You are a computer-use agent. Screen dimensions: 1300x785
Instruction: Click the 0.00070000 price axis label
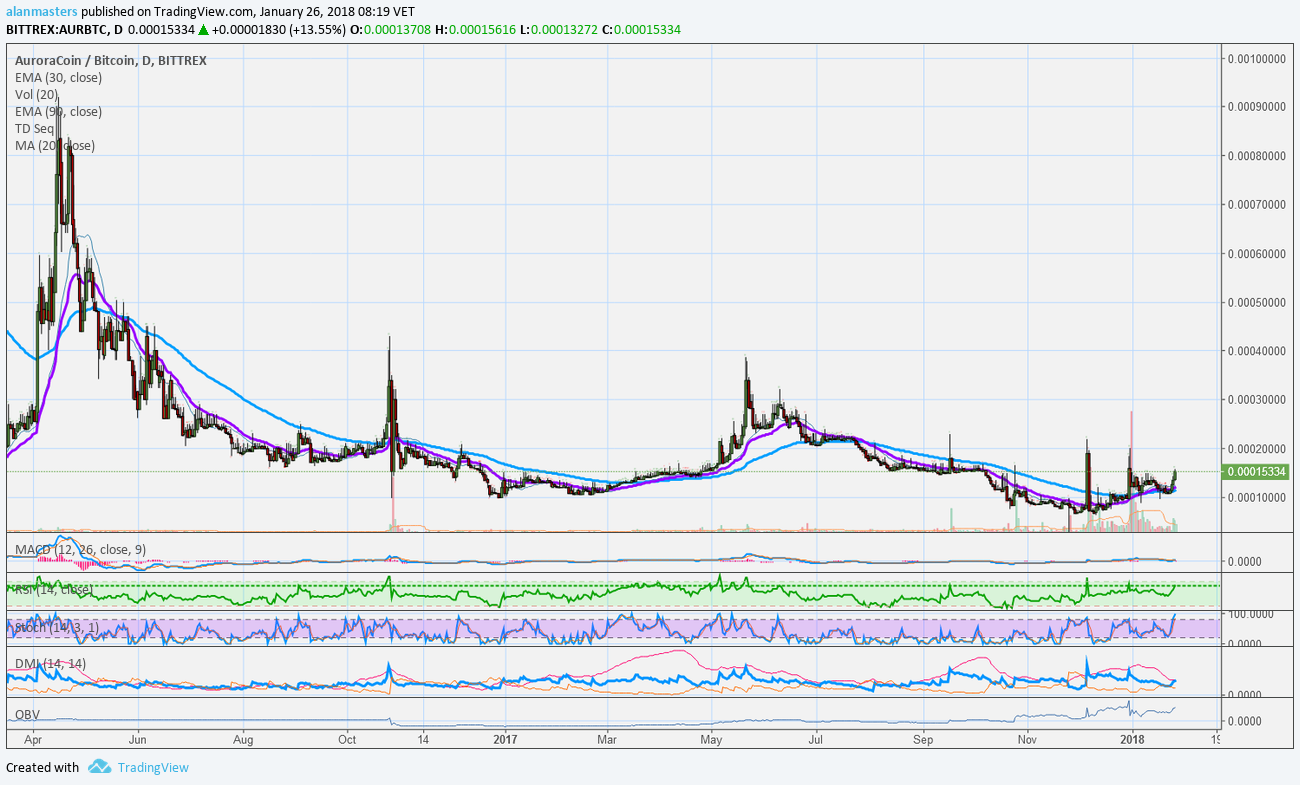click(x=1257, y=205)
